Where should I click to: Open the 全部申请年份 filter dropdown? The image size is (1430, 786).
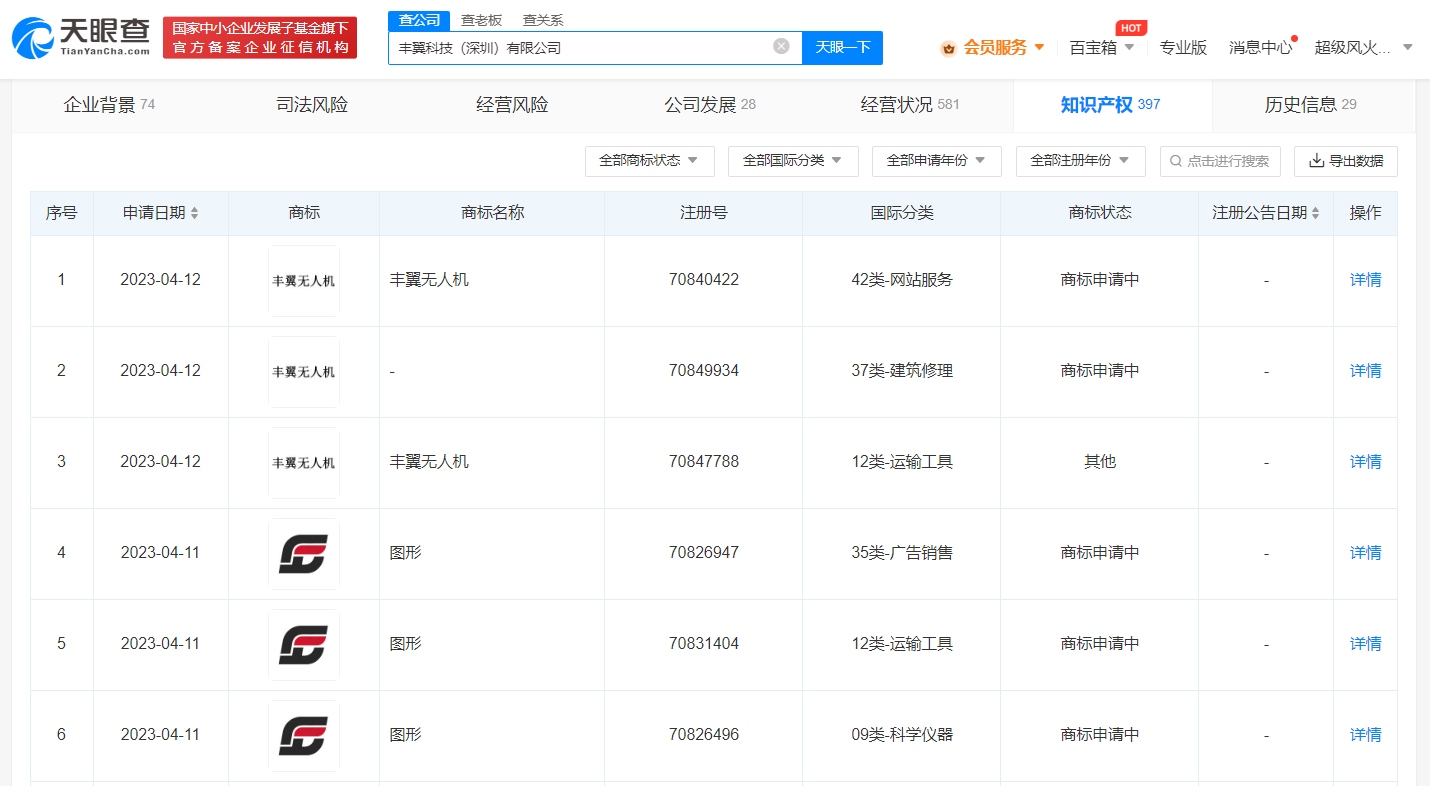tap(937, 161)
